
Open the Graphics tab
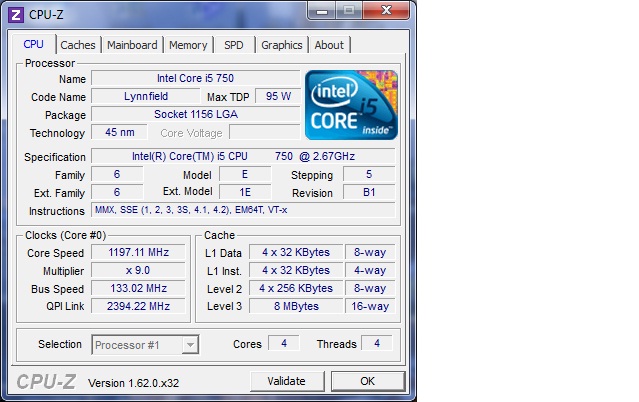(x=282, y=45)
